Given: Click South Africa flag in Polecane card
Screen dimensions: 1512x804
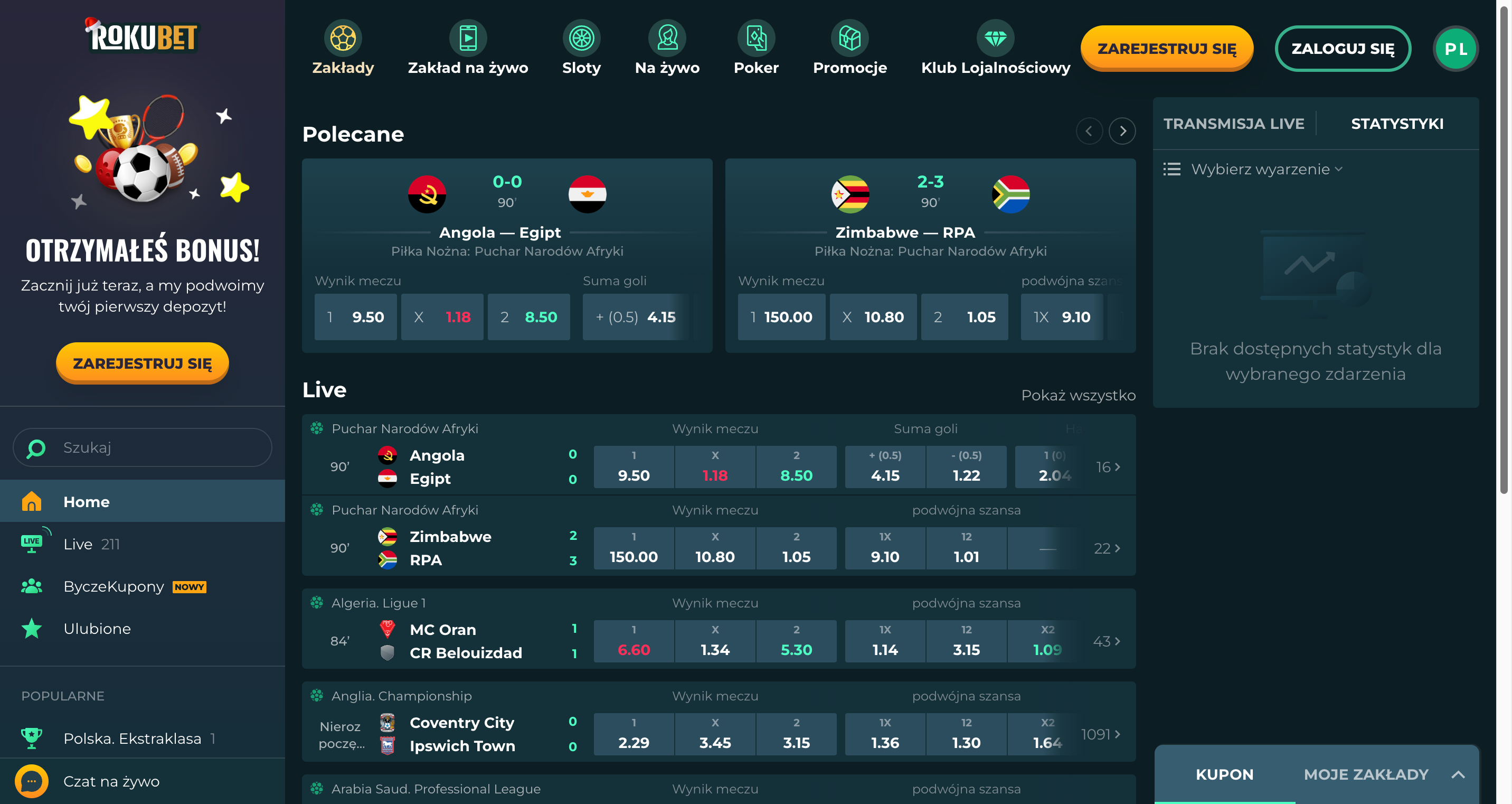Looking at the screenshot, I should pyautogui.click(x=1010, y=194).
